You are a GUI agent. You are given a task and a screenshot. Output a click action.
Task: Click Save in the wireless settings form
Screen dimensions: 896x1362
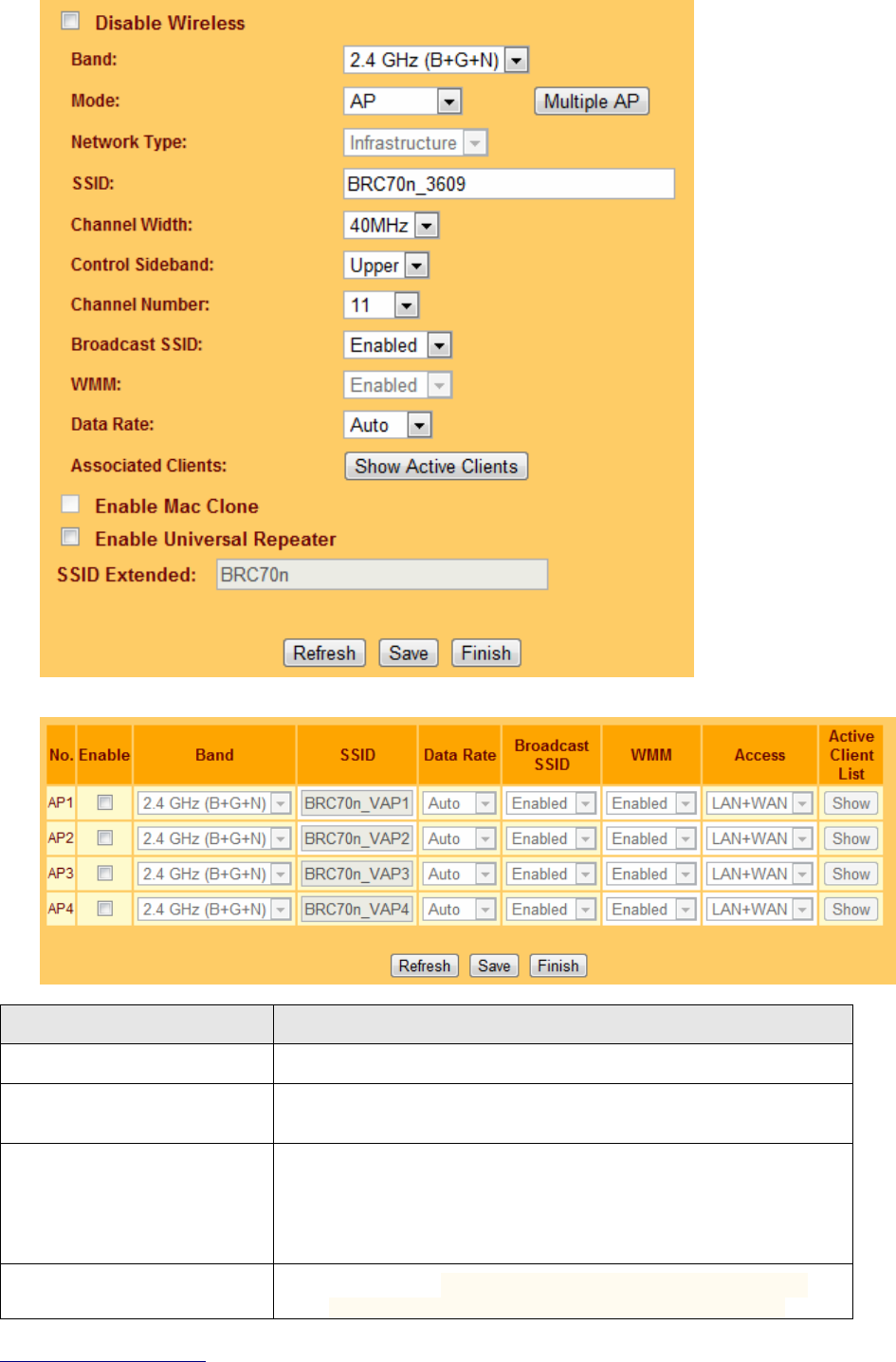click(409, 653)
